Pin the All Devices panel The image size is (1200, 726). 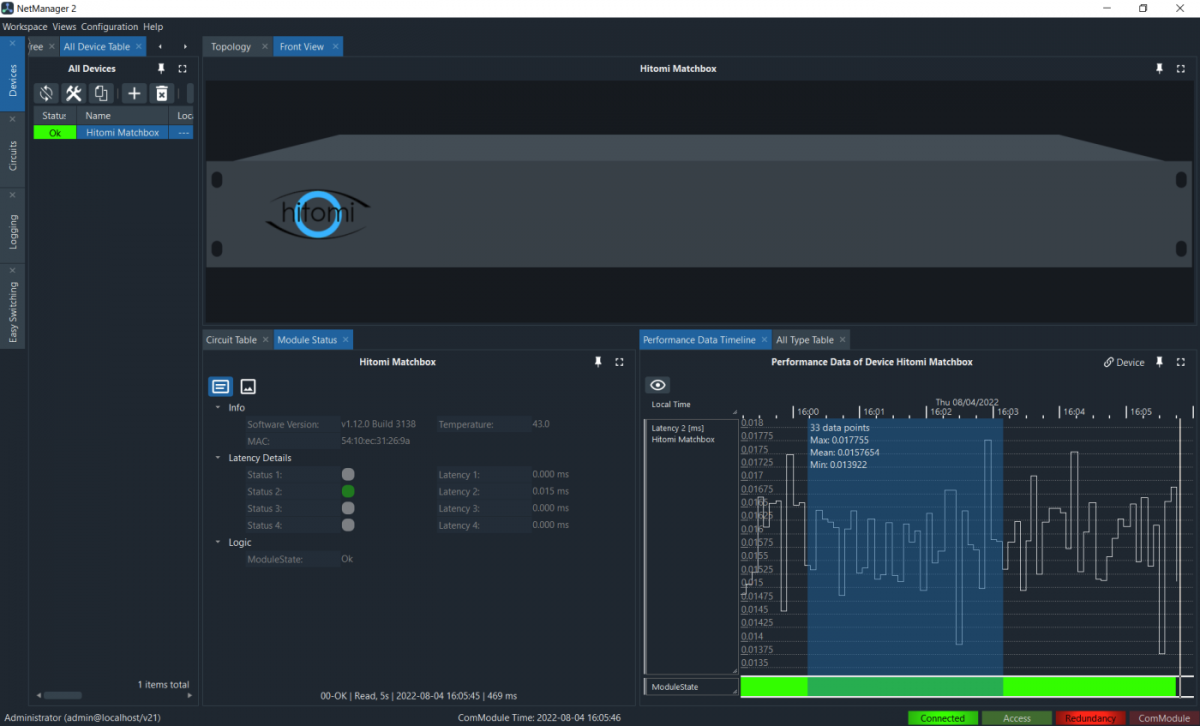tap(160, 68)
